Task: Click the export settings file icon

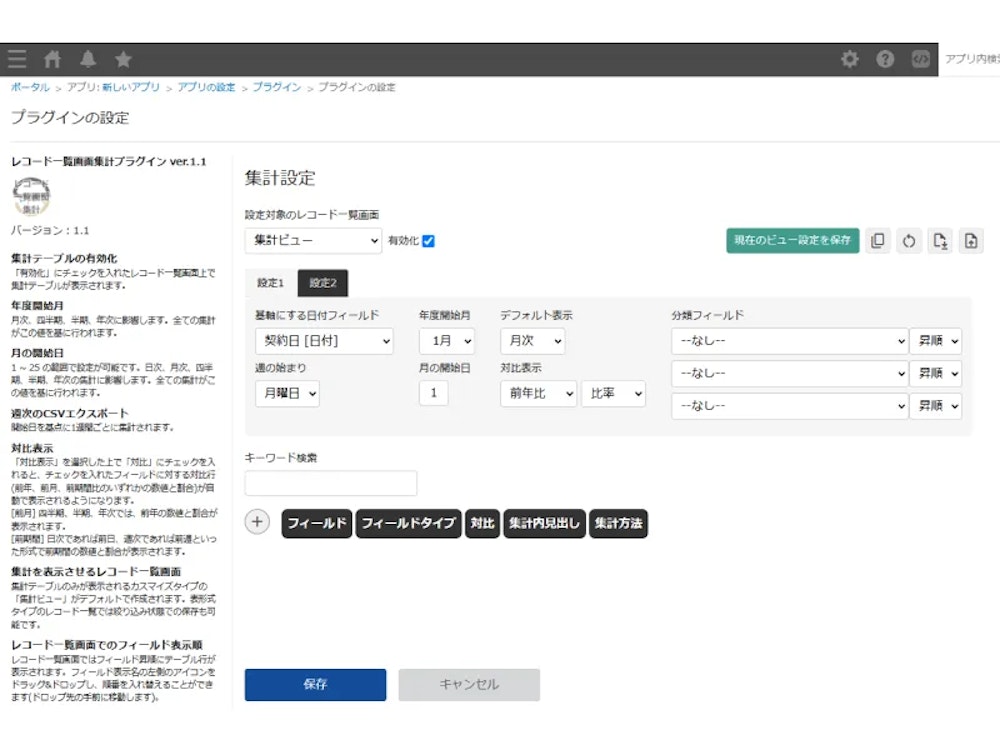Action: click(940, 241)
